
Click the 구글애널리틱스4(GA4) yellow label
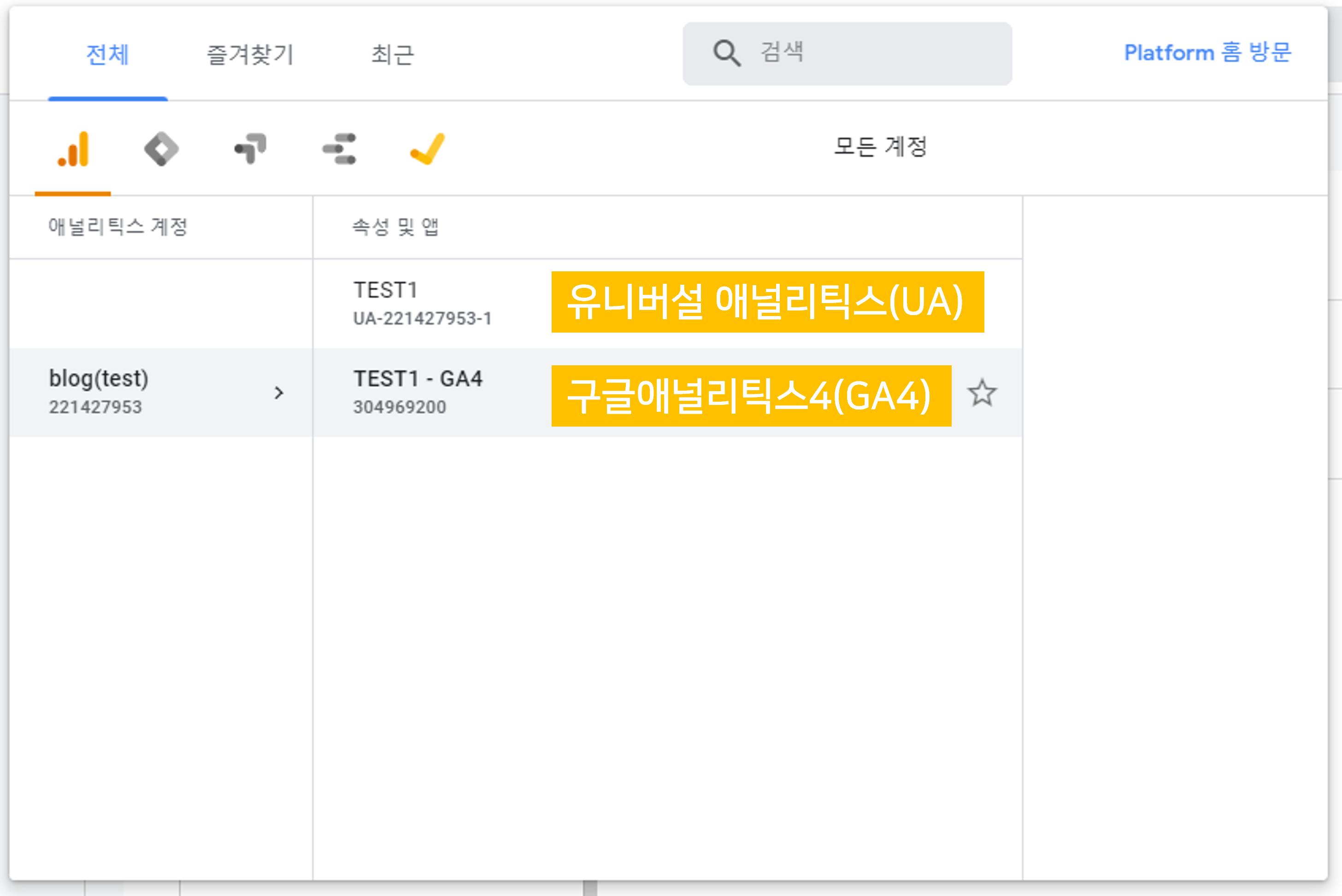750,395
